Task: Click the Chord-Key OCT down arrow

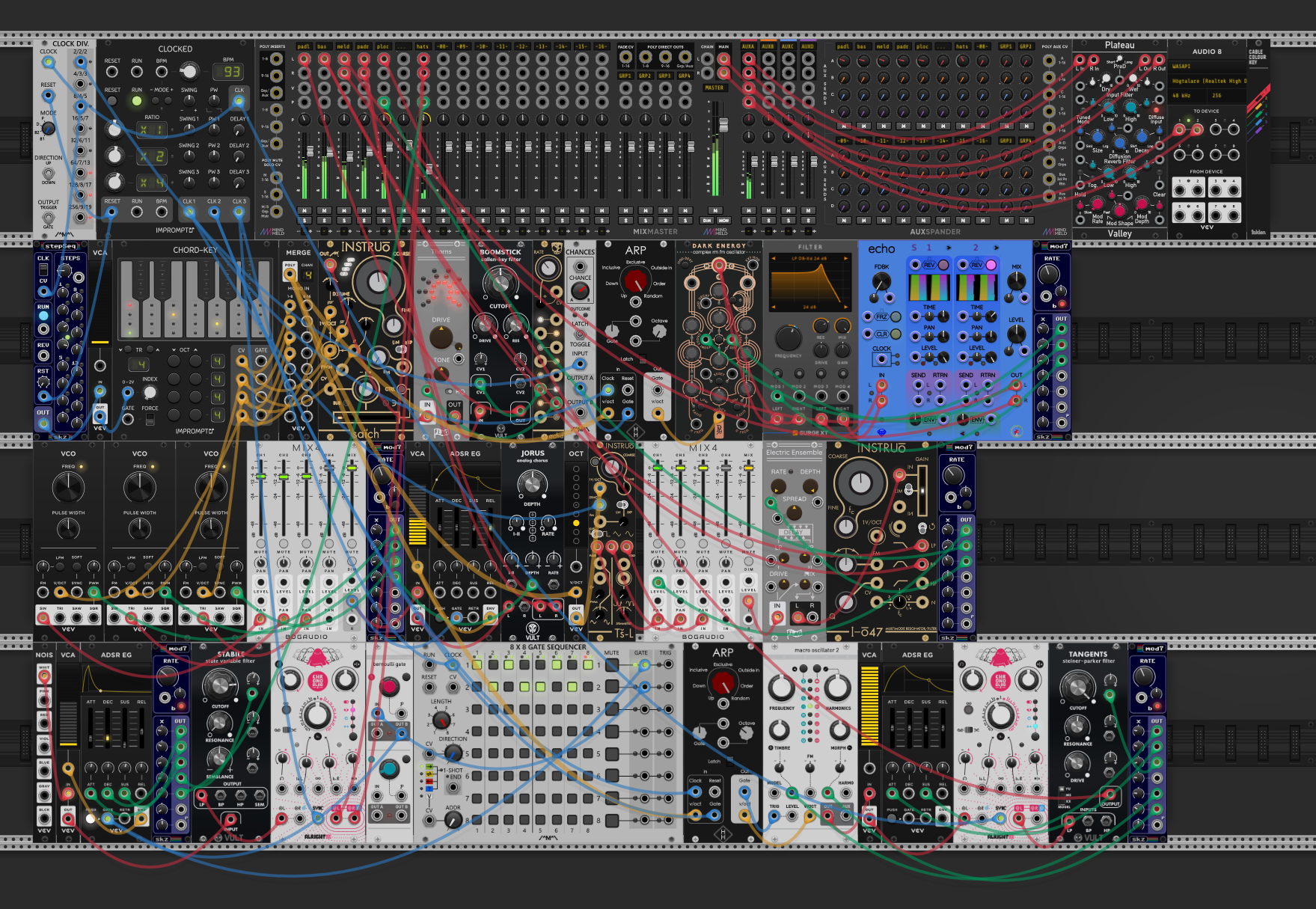Action: tap(174, 349)
